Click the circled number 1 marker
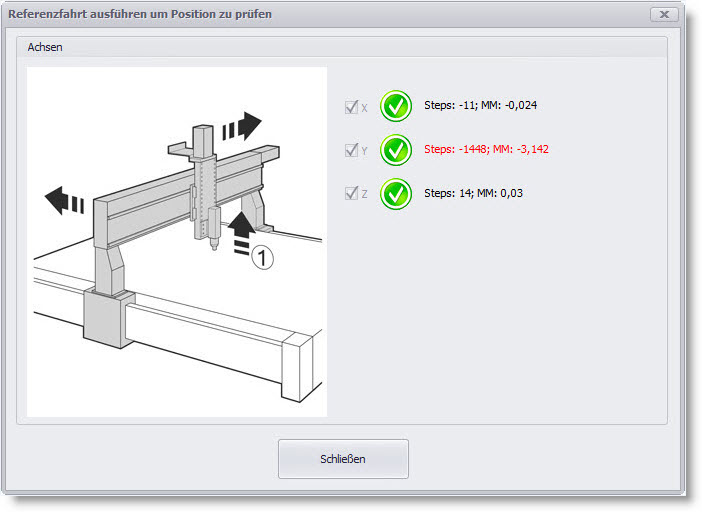 click(x=260, y=258)
